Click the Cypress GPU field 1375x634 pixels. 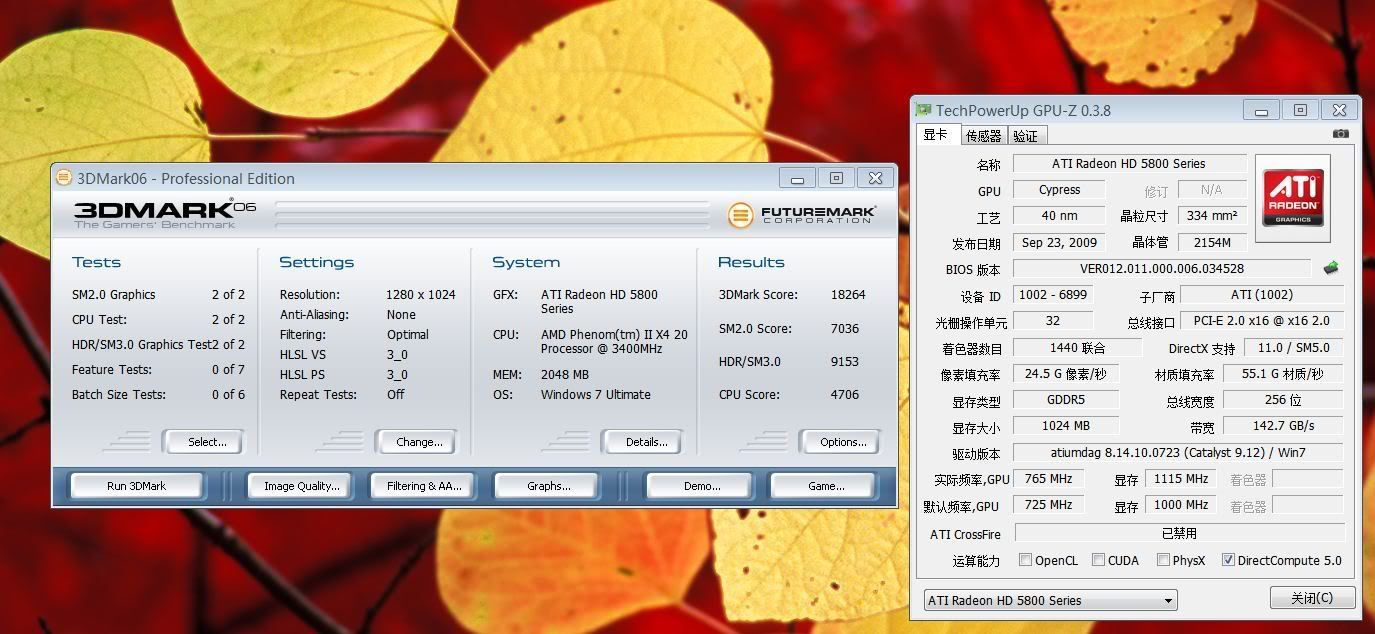(x=1059, y=189)
